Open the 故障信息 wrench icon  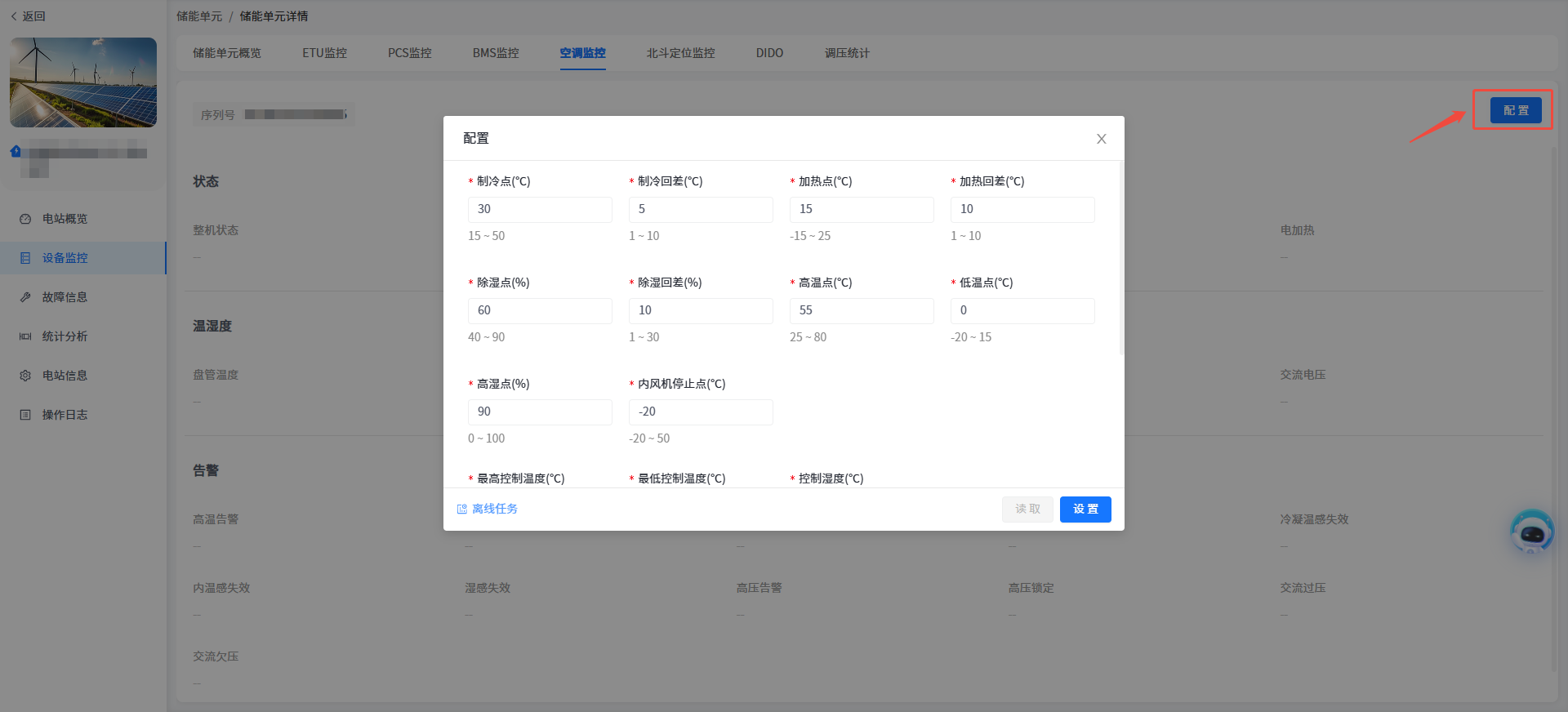(x=25, y=297)
